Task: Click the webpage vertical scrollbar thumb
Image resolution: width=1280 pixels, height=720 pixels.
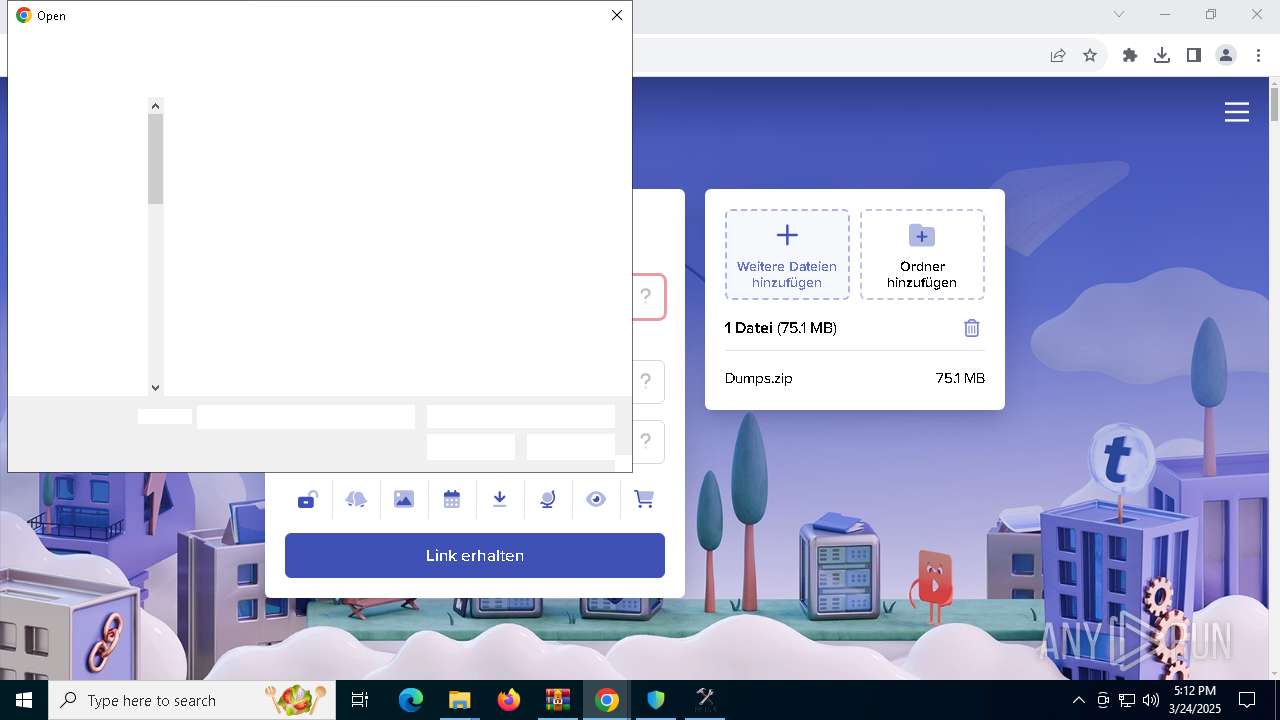Action: tap(1274, 103)
